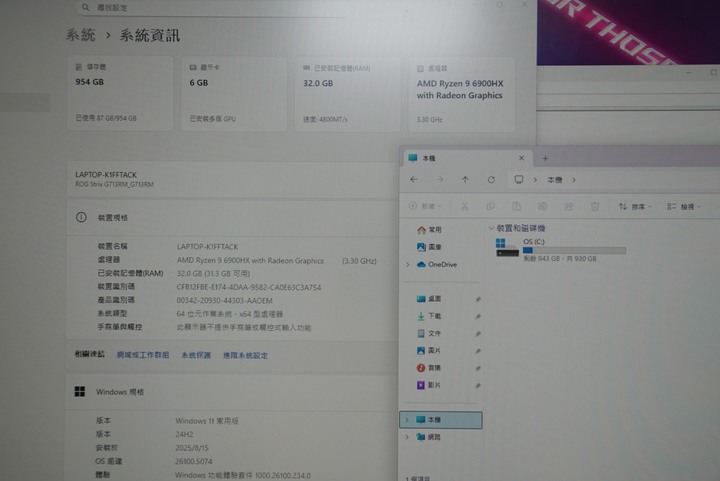Screen dimensions: 720x481
Task: Go up one folder level
Action: pyautogui.click(x=465, y=179)
